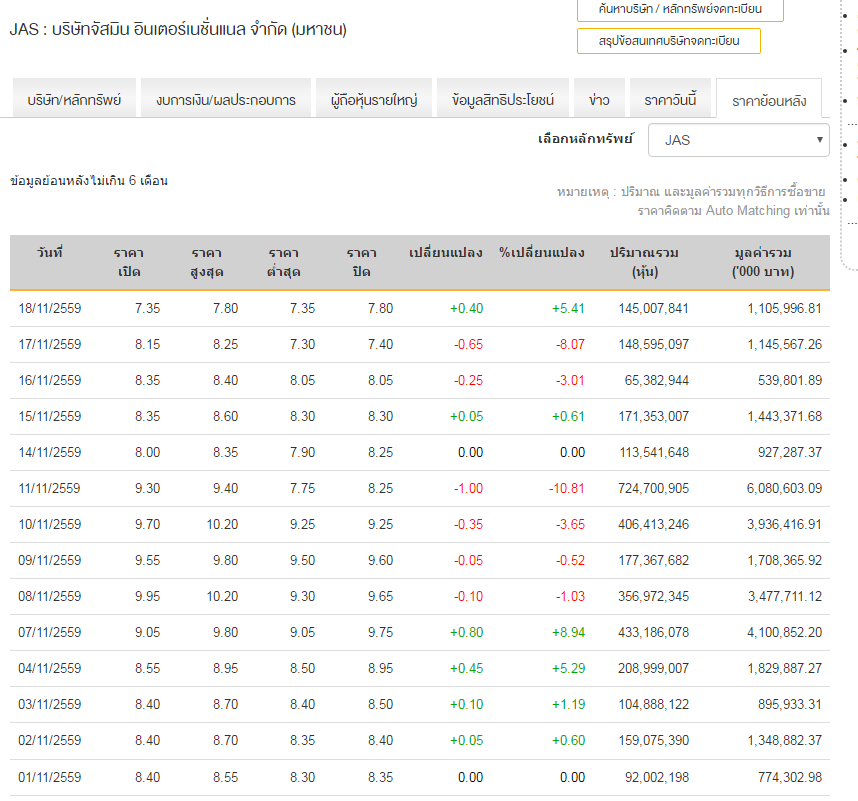Select the ราคาย้อนหลัง tab

click(769, 101)
